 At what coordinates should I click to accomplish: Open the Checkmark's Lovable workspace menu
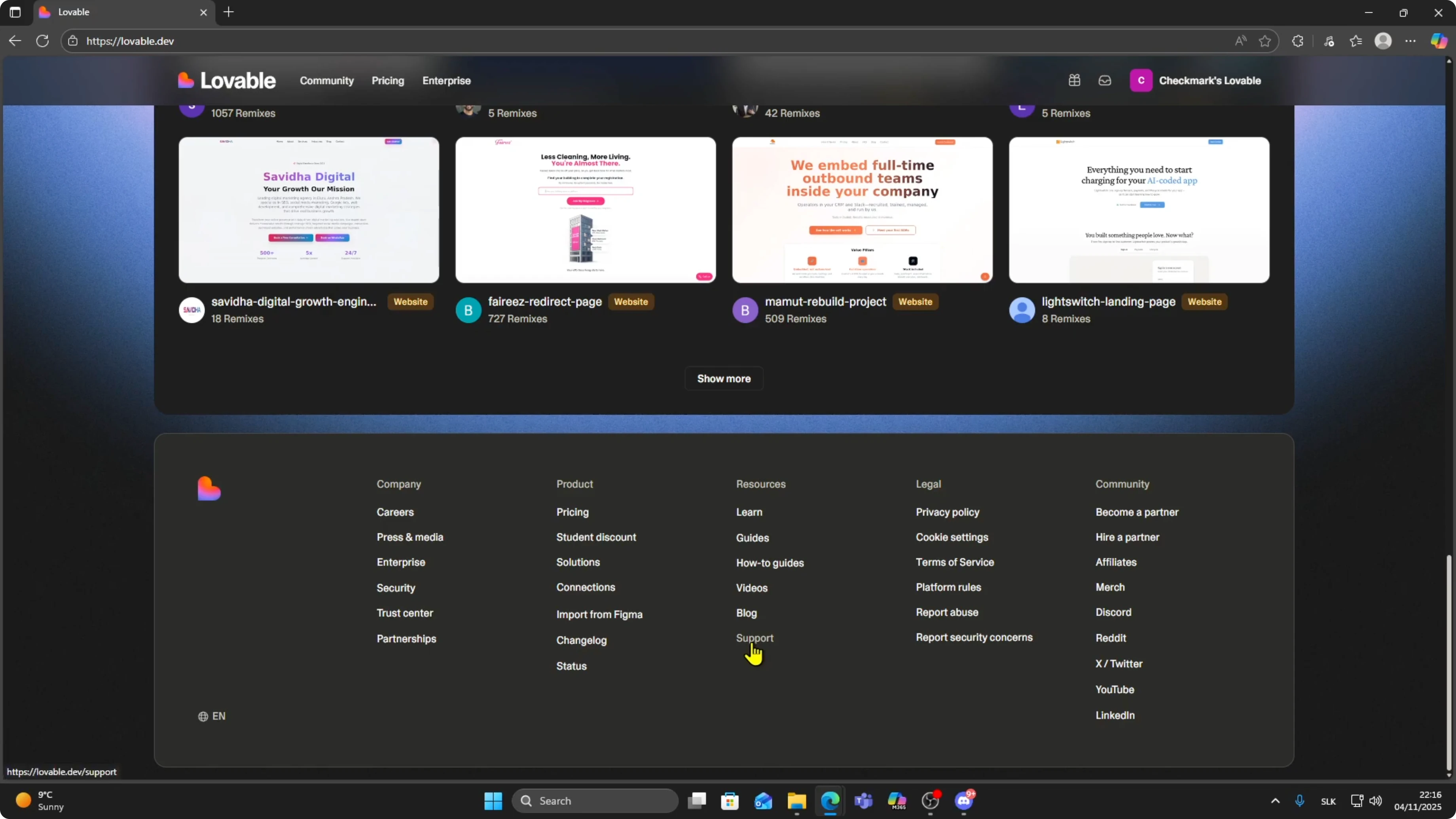pyautogui.click(x=1195, y=80)
